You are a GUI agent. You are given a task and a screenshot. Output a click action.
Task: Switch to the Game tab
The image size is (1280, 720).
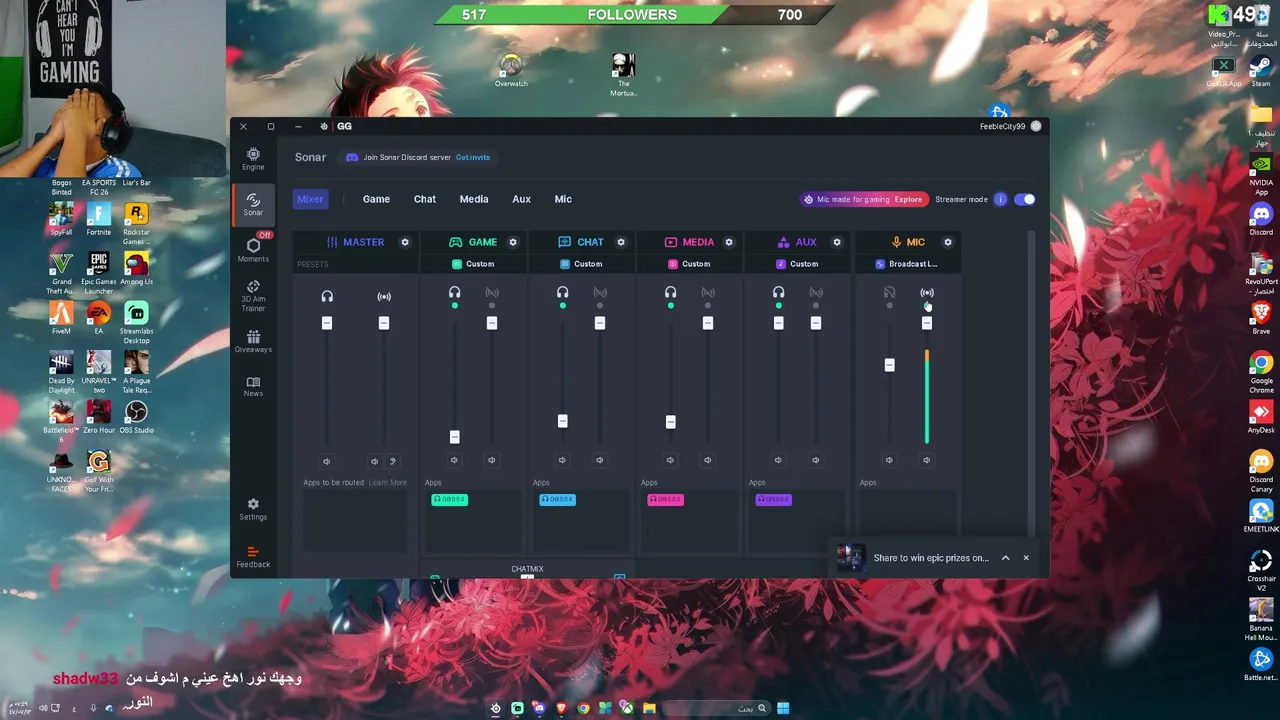pos(376,199)
